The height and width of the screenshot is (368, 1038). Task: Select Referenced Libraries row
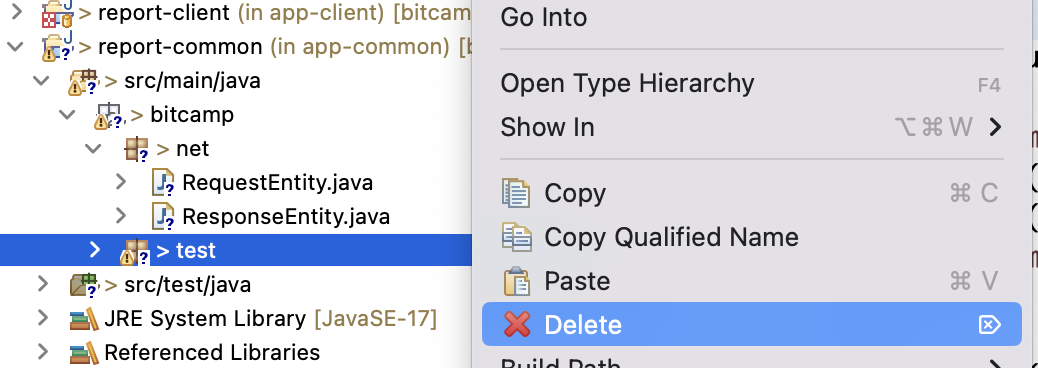pos(235,353)
